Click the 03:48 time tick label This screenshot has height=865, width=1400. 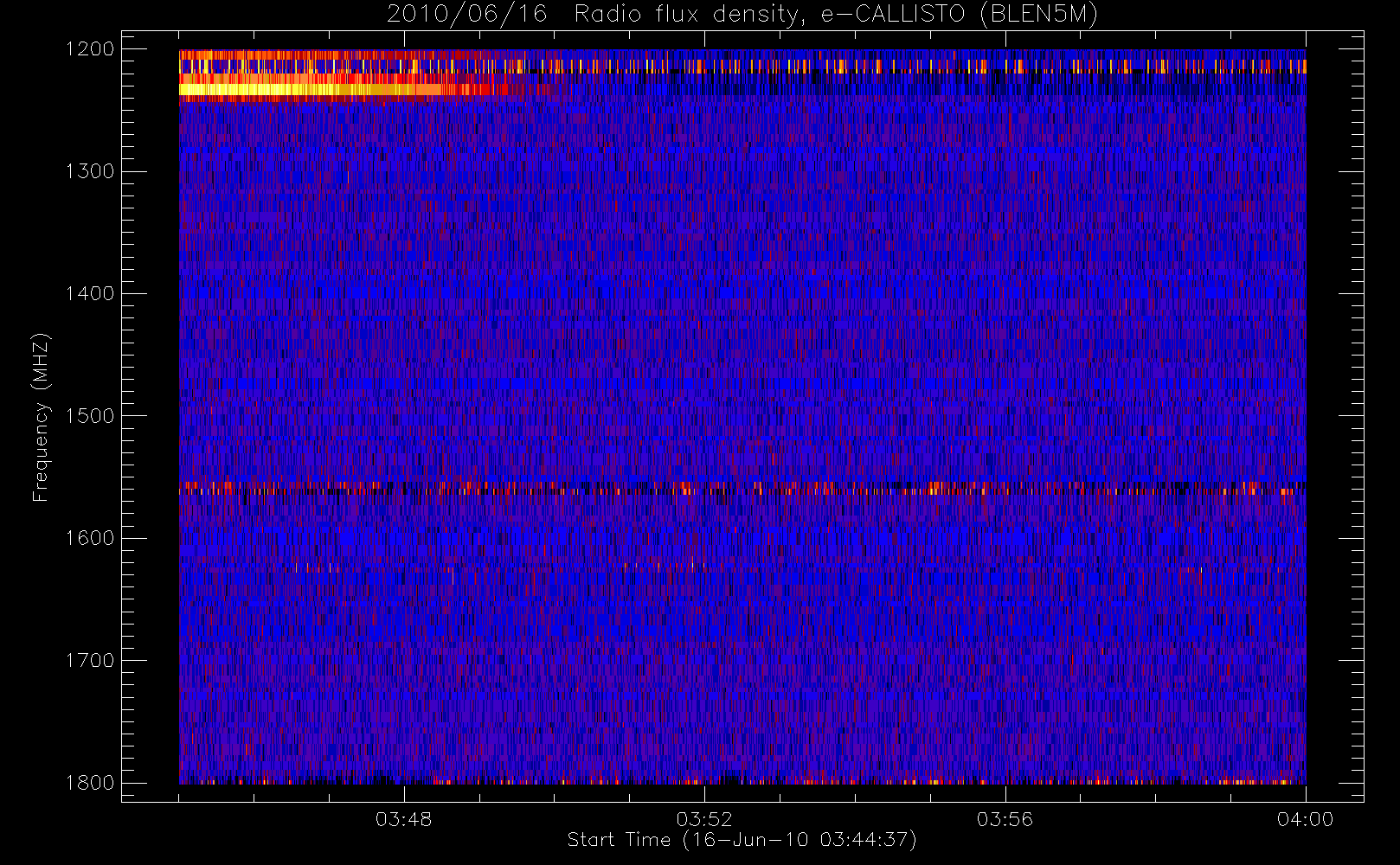pos(403,819)
